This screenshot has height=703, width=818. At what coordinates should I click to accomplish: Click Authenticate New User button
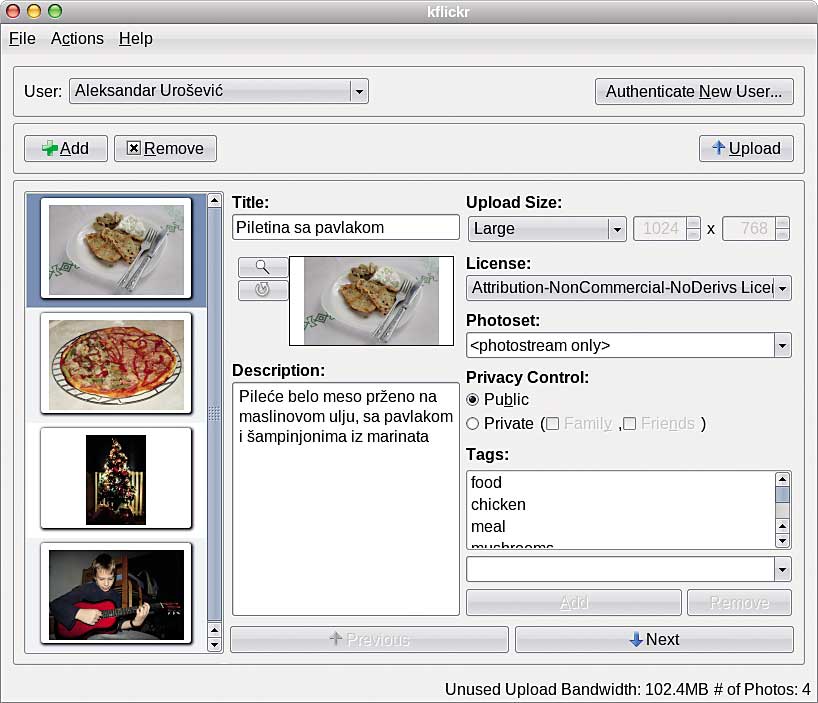pos(694,92)
